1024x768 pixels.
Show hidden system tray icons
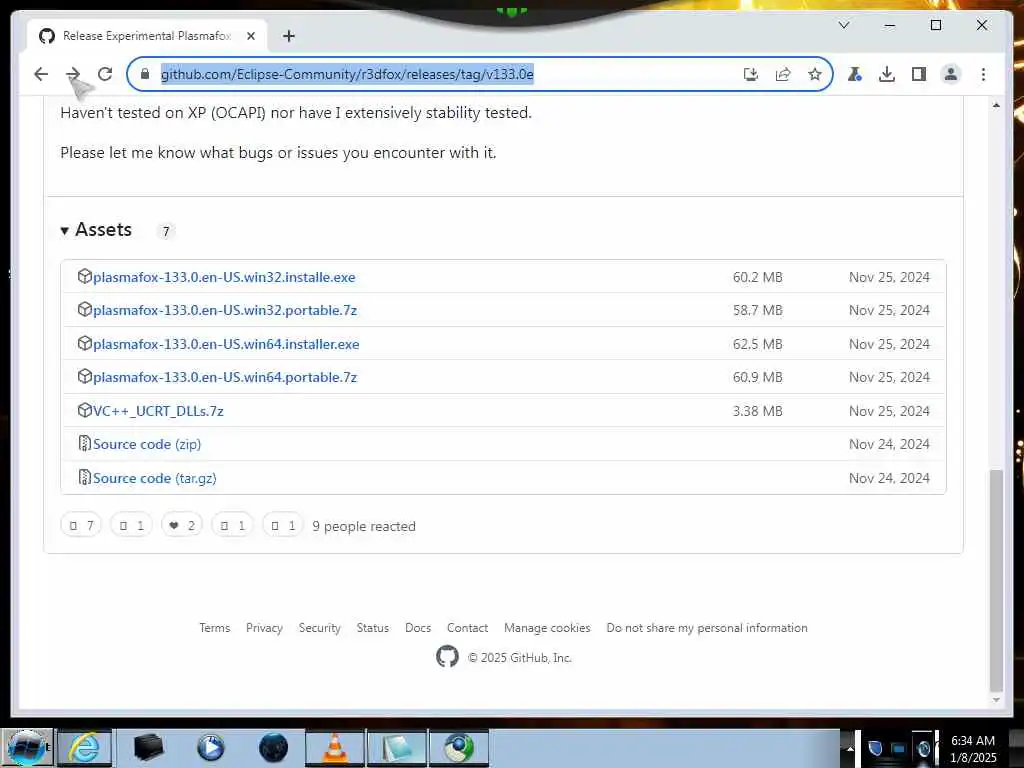point(850,748)
